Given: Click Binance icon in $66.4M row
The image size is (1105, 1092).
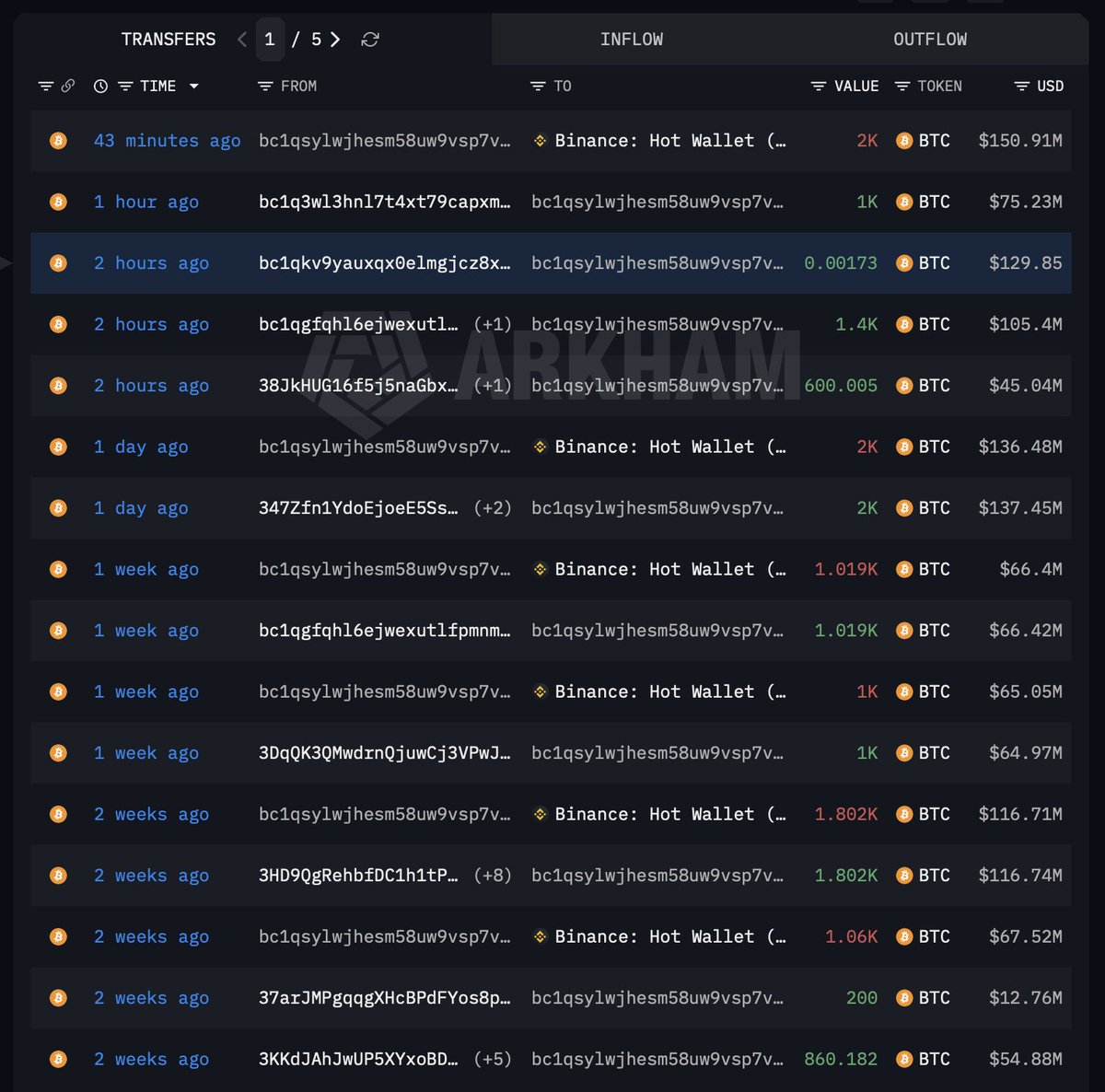Looking at the screenshot, I should click(x=541, y=569).
